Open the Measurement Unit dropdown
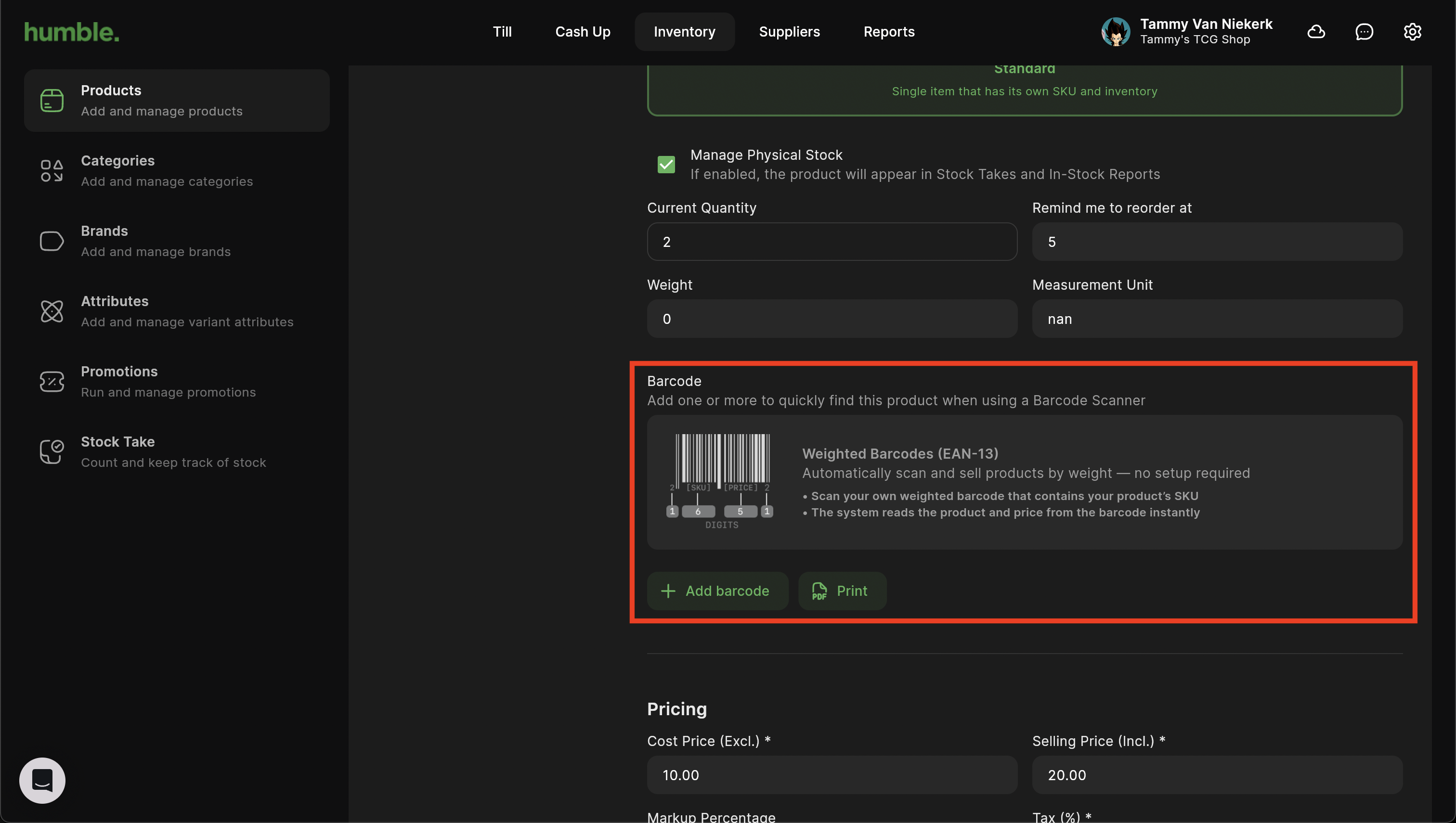1456x823 pixels. [1217, 319]
